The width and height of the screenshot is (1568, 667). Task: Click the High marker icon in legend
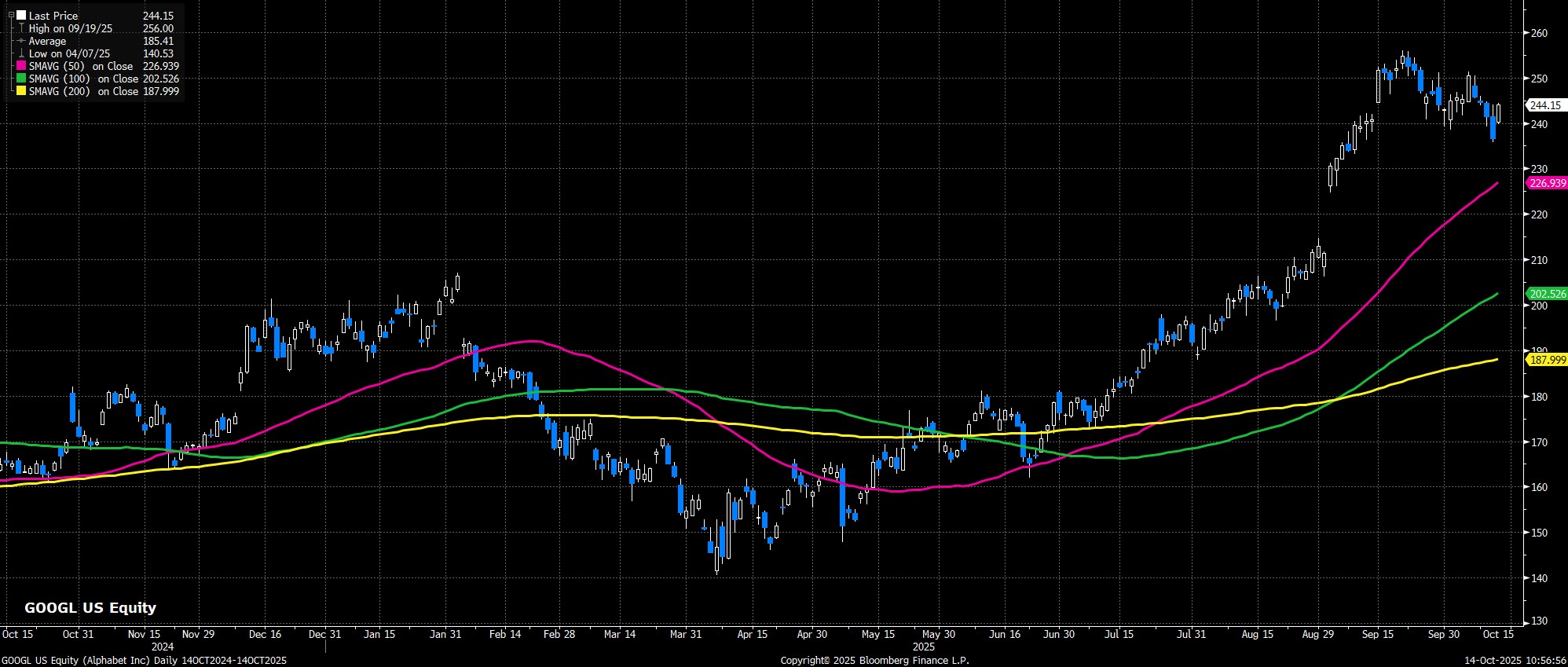click(x=21, y=28)
